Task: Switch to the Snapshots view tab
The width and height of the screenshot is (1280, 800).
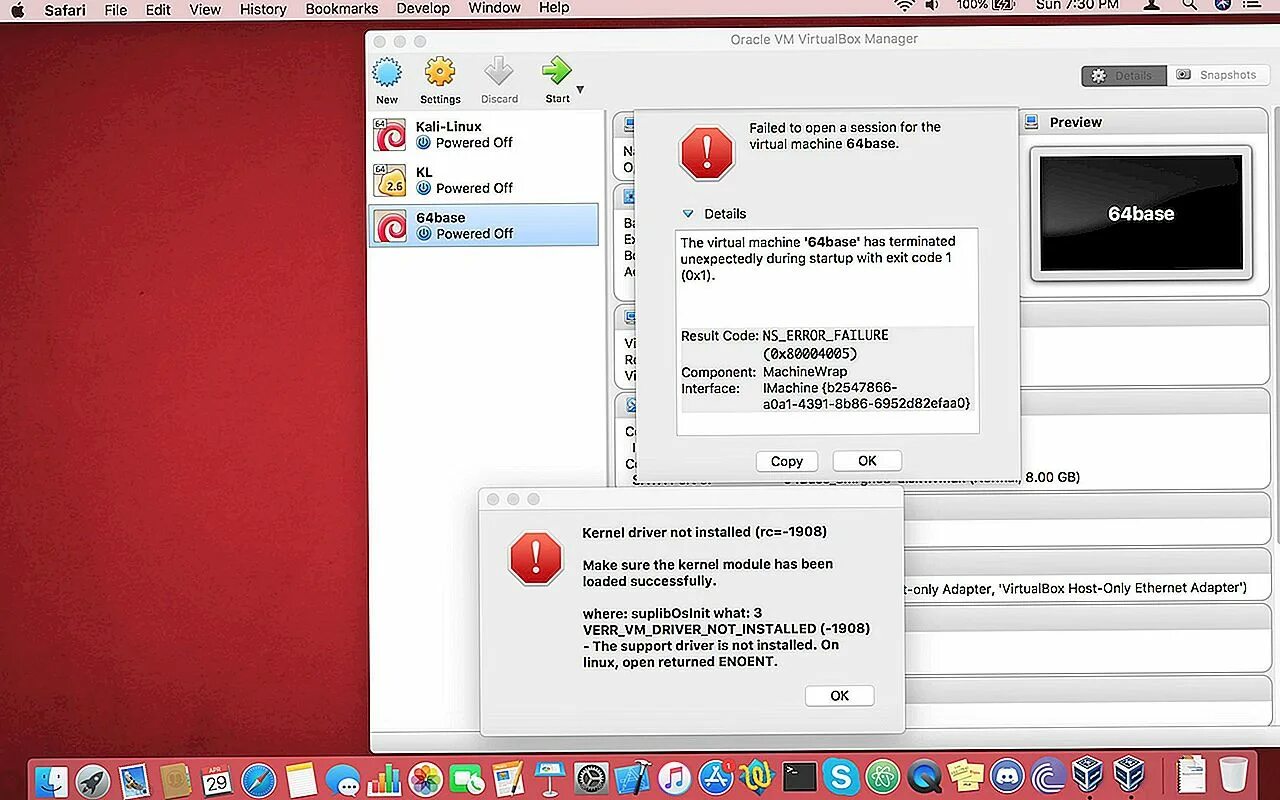Action: point(1217,75)
